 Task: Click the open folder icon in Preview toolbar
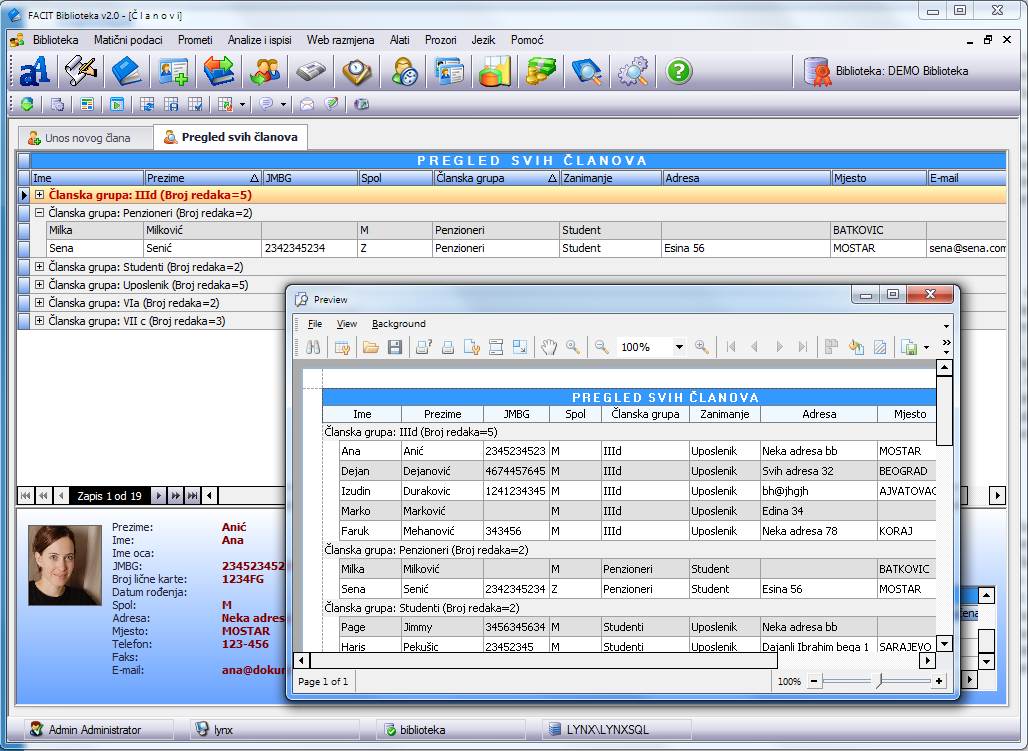(370, 347)
